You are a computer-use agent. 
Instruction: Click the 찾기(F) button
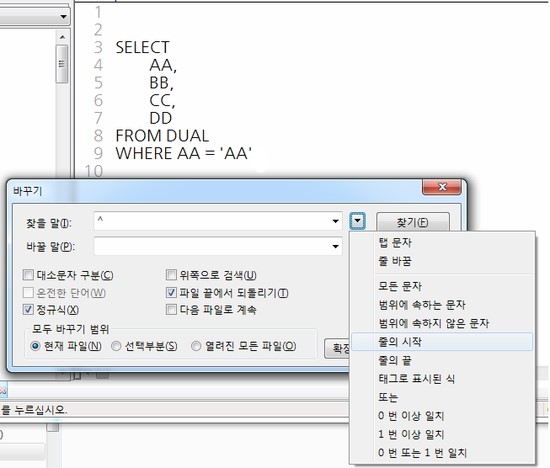(x=412, y=222)
